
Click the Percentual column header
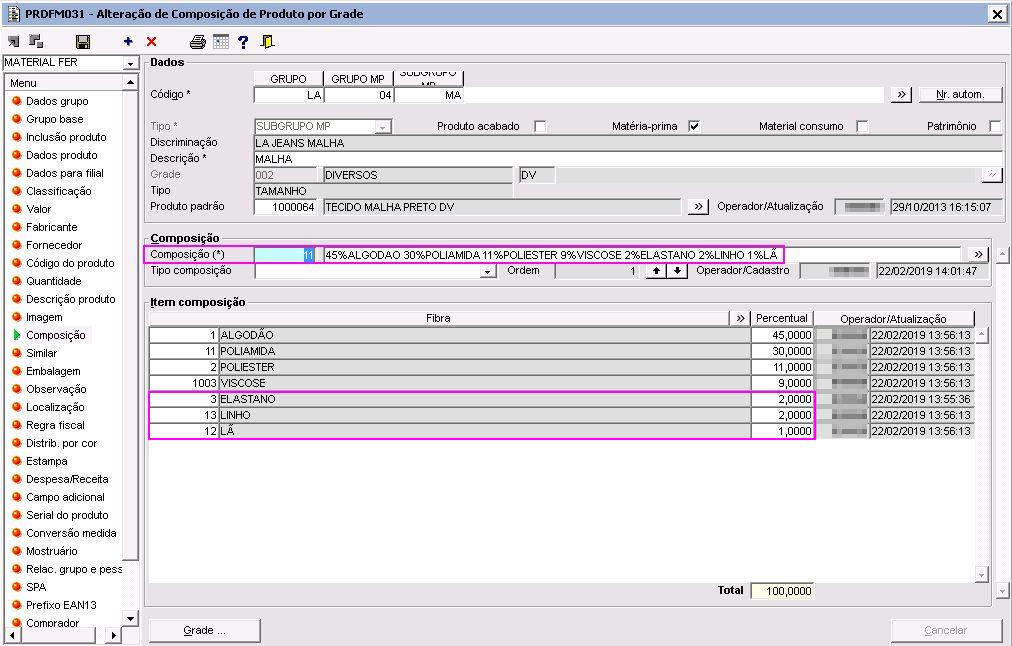(782, 318)
